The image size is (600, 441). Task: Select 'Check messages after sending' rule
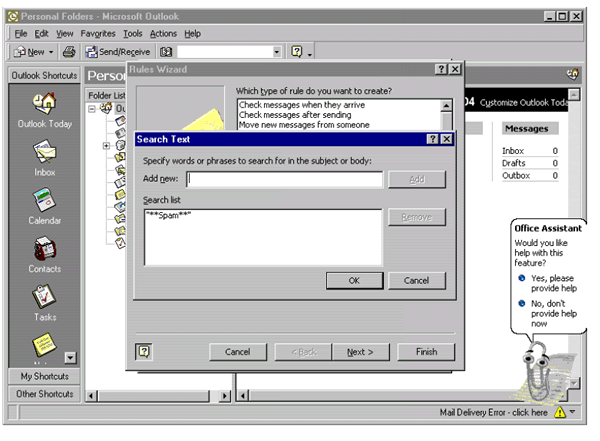[x=295, y=115]
